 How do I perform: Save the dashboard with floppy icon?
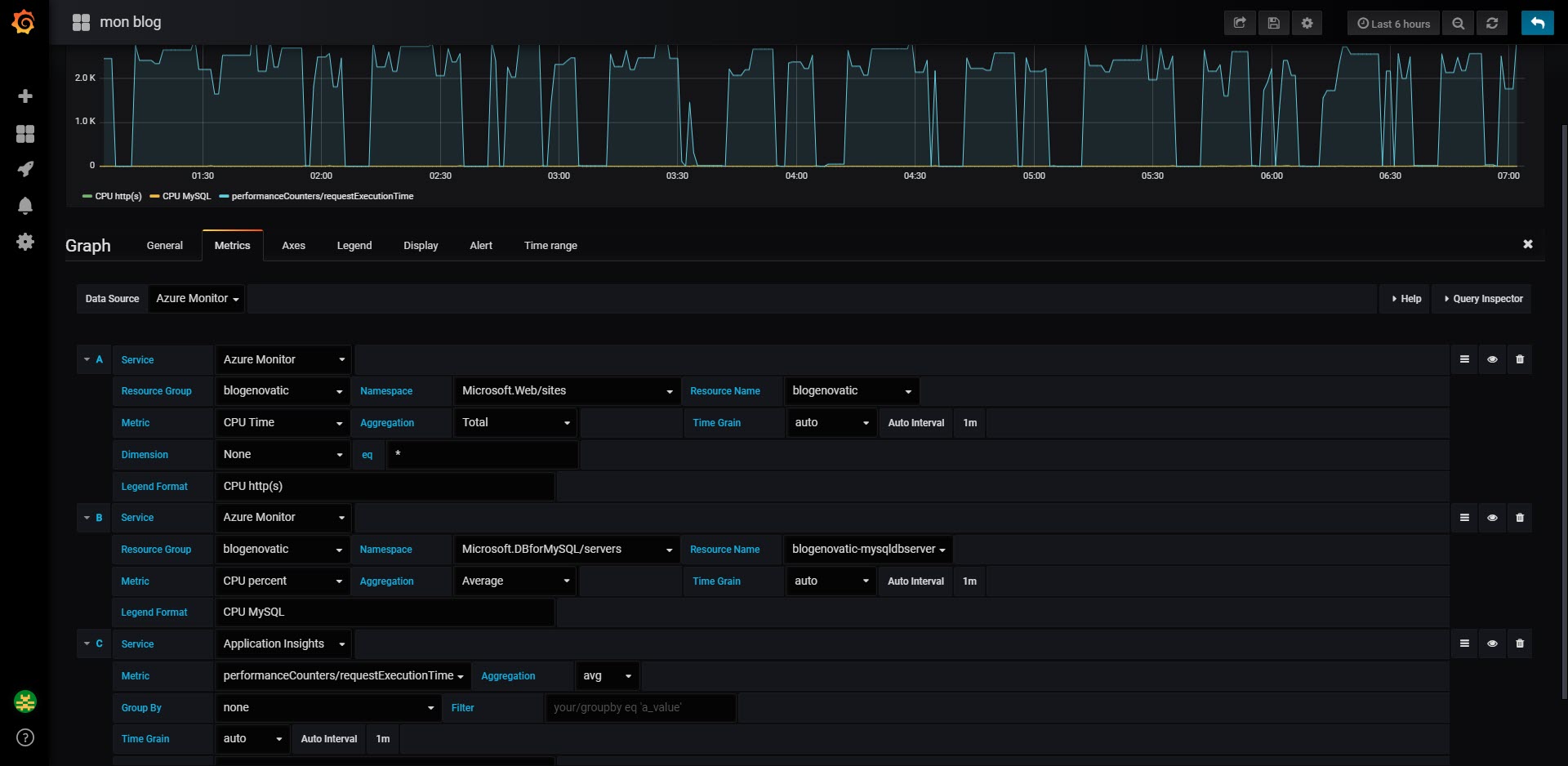pos(1273,23)
